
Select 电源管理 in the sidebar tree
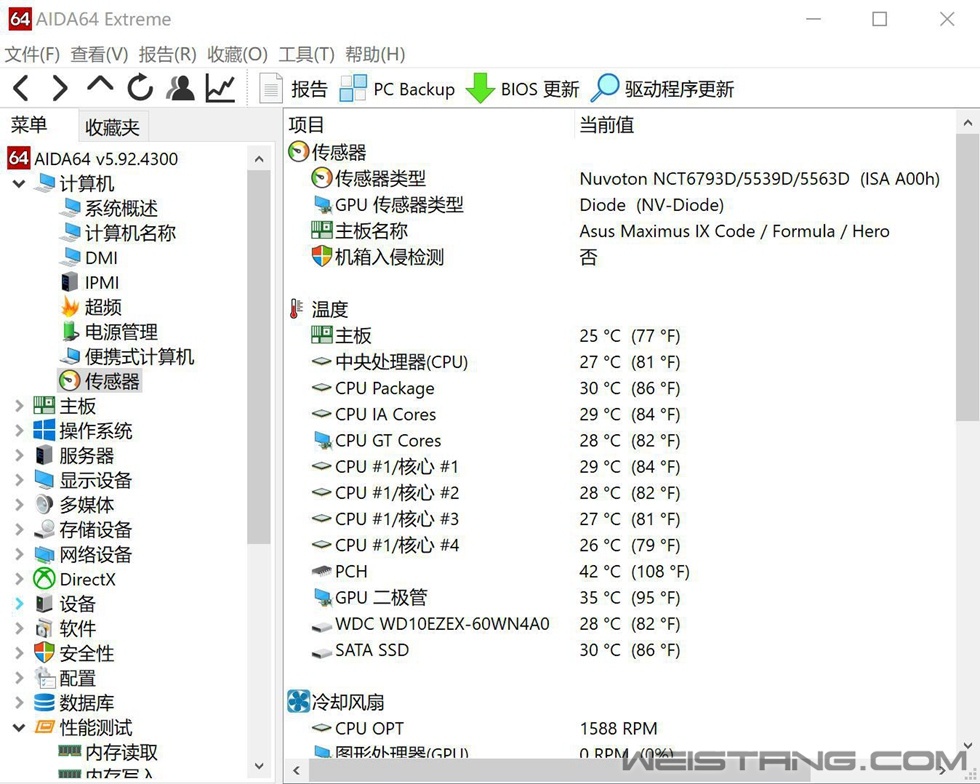[x=121, y=332]
